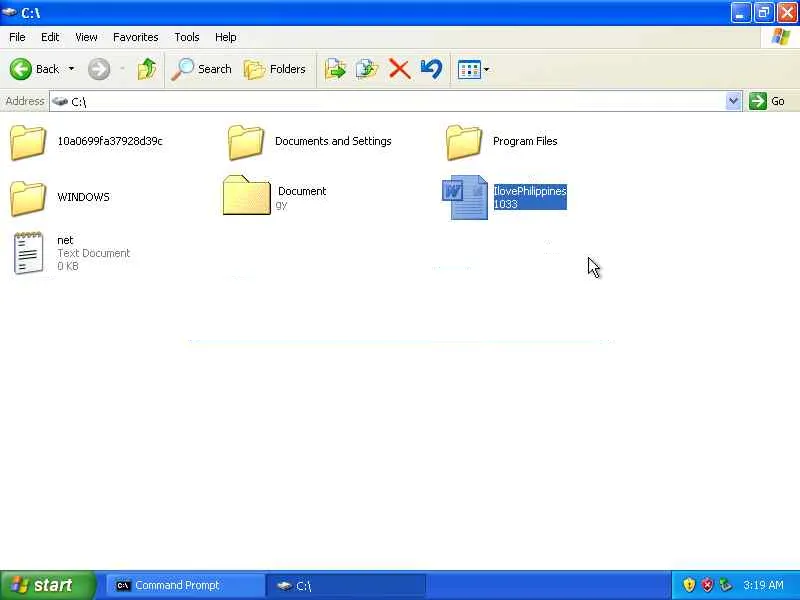Toggle the Folders pane

pyautogui.click(x=274, y=69)
